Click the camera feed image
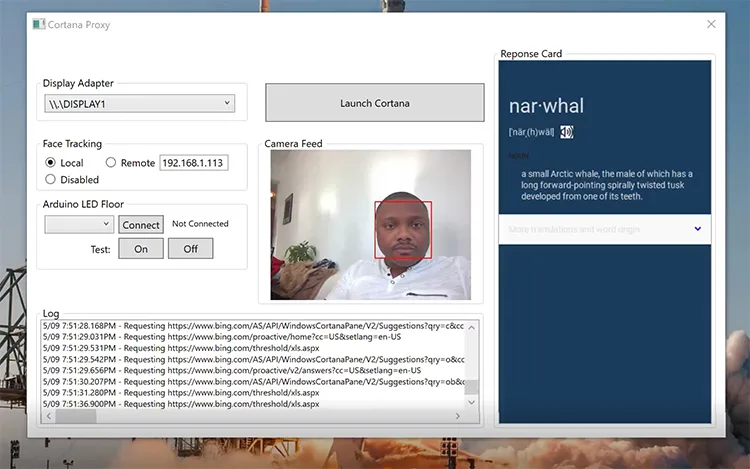Viewport: 750px width, 469px height. coord(371,225)
